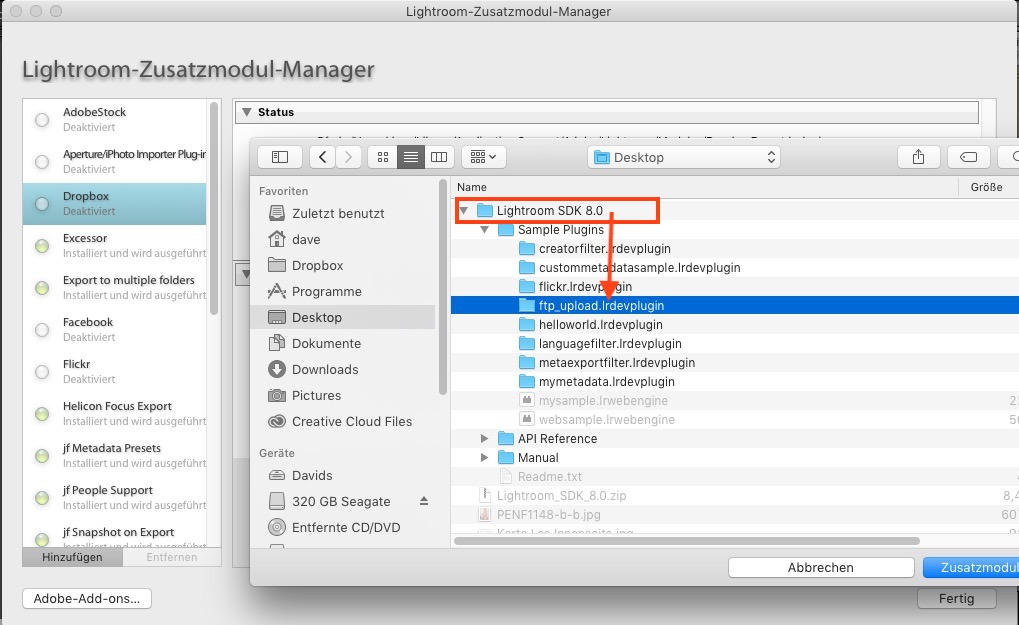Collapse the Status section triangle
Viewport: 1019px width, 625px height.
click(246, 112)
